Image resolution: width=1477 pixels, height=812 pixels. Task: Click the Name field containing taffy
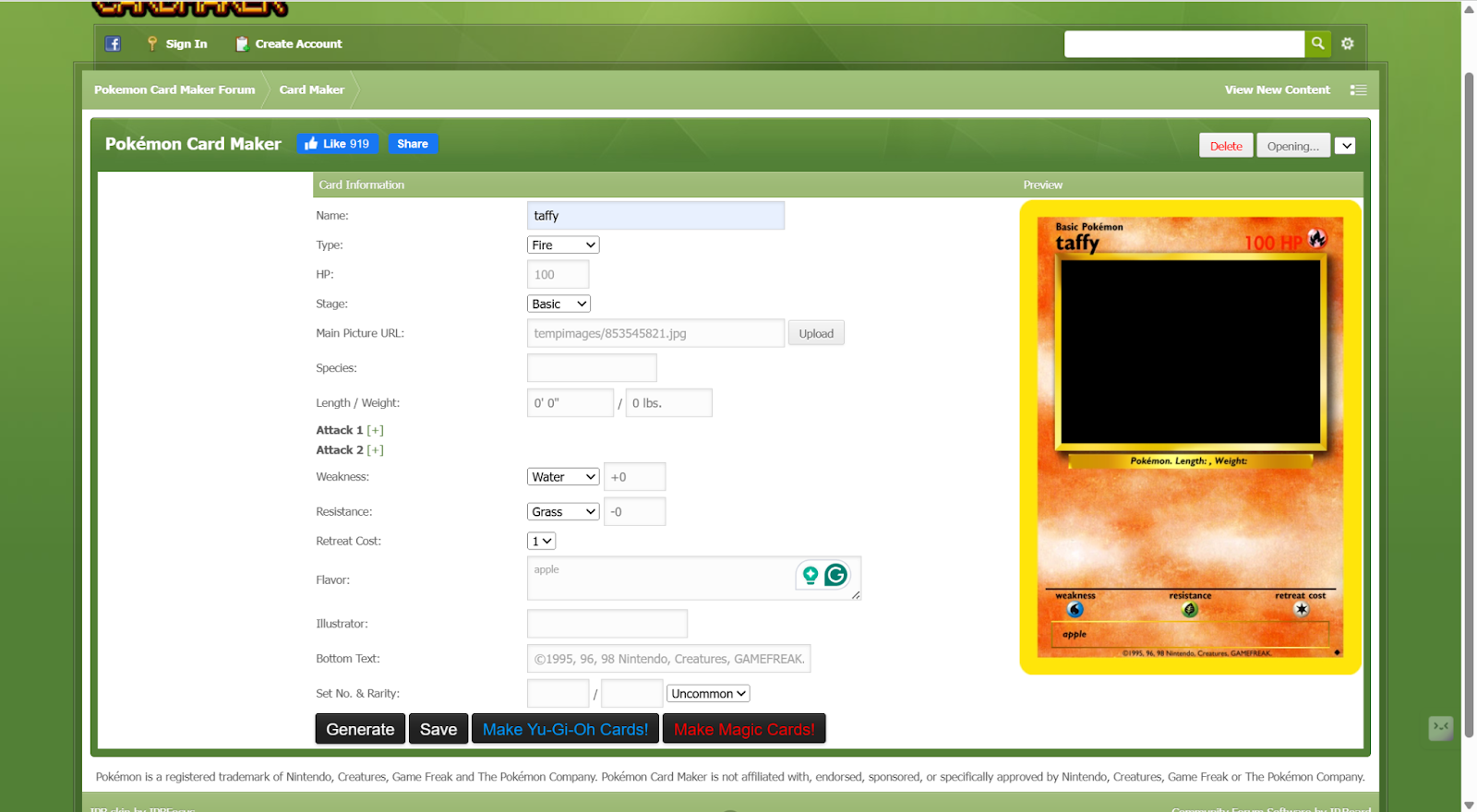655,215
